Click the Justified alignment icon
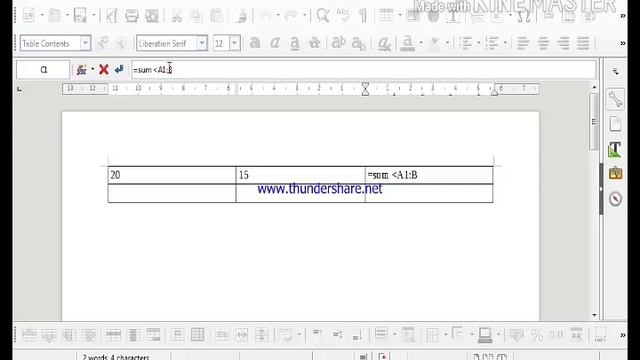 pos(583,43)
